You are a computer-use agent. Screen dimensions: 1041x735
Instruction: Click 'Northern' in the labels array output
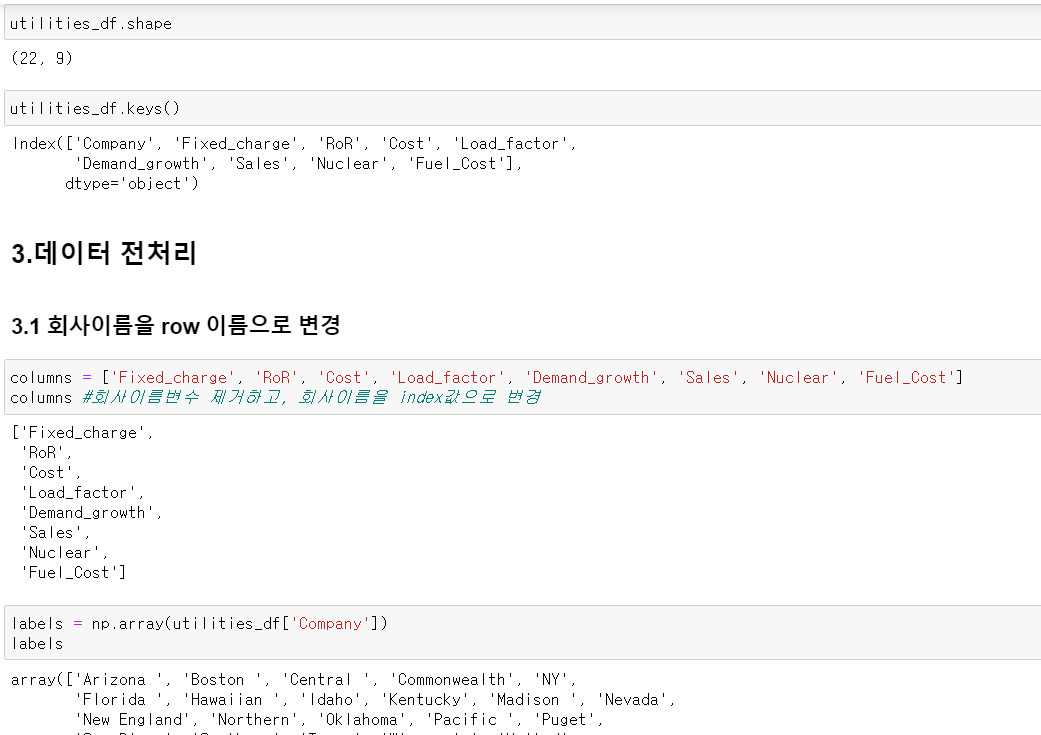click(253, 720)
